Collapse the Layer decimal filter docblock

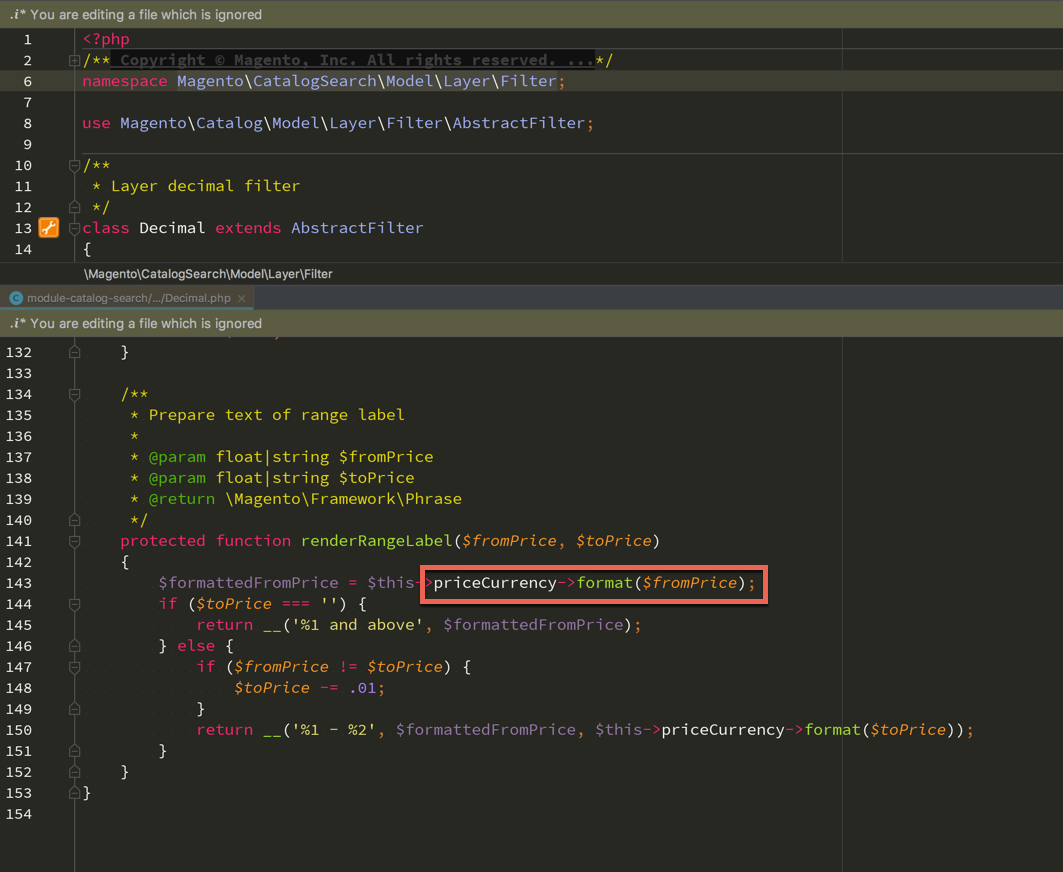click(73, 165)
